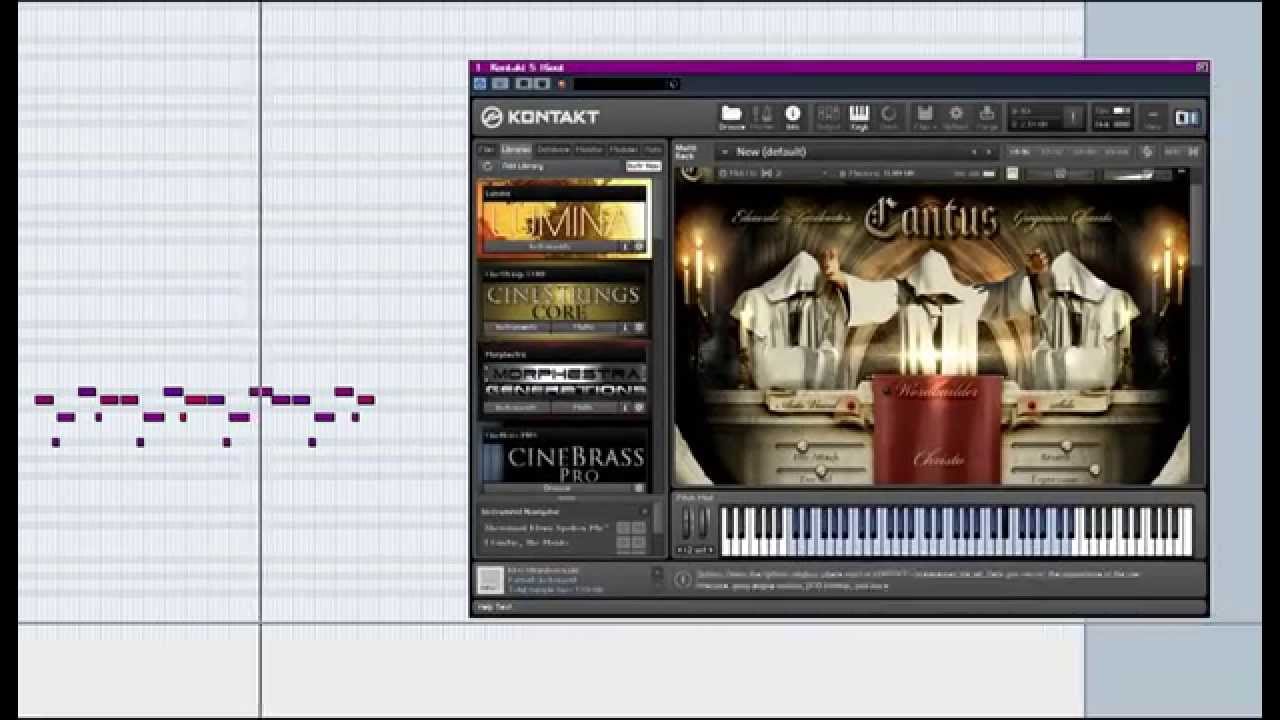
Task: Toggle Solo Vowel red jewel button
Action: point(852,404)
